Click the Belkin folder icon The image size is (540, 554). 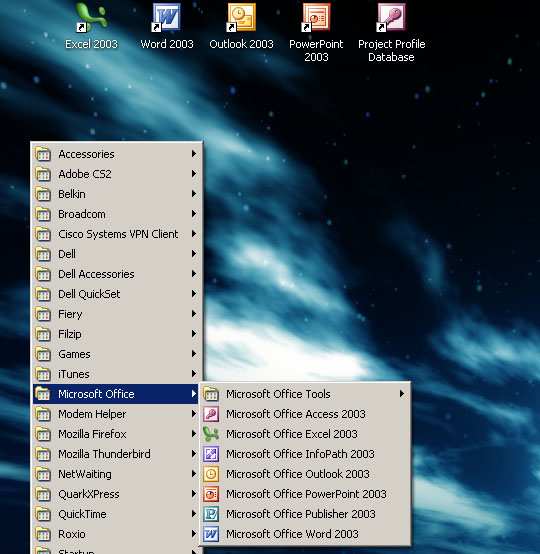pos(43,194)
